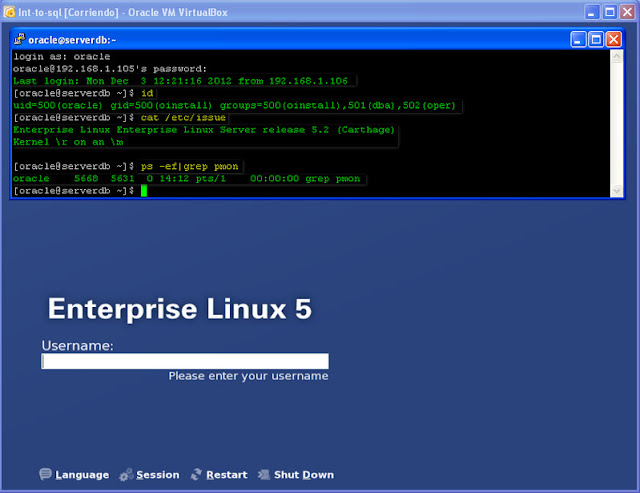The image size is (640, 493).
Task: Click 'ps -ef|grep pmon' command text
Action: point(189,167)
